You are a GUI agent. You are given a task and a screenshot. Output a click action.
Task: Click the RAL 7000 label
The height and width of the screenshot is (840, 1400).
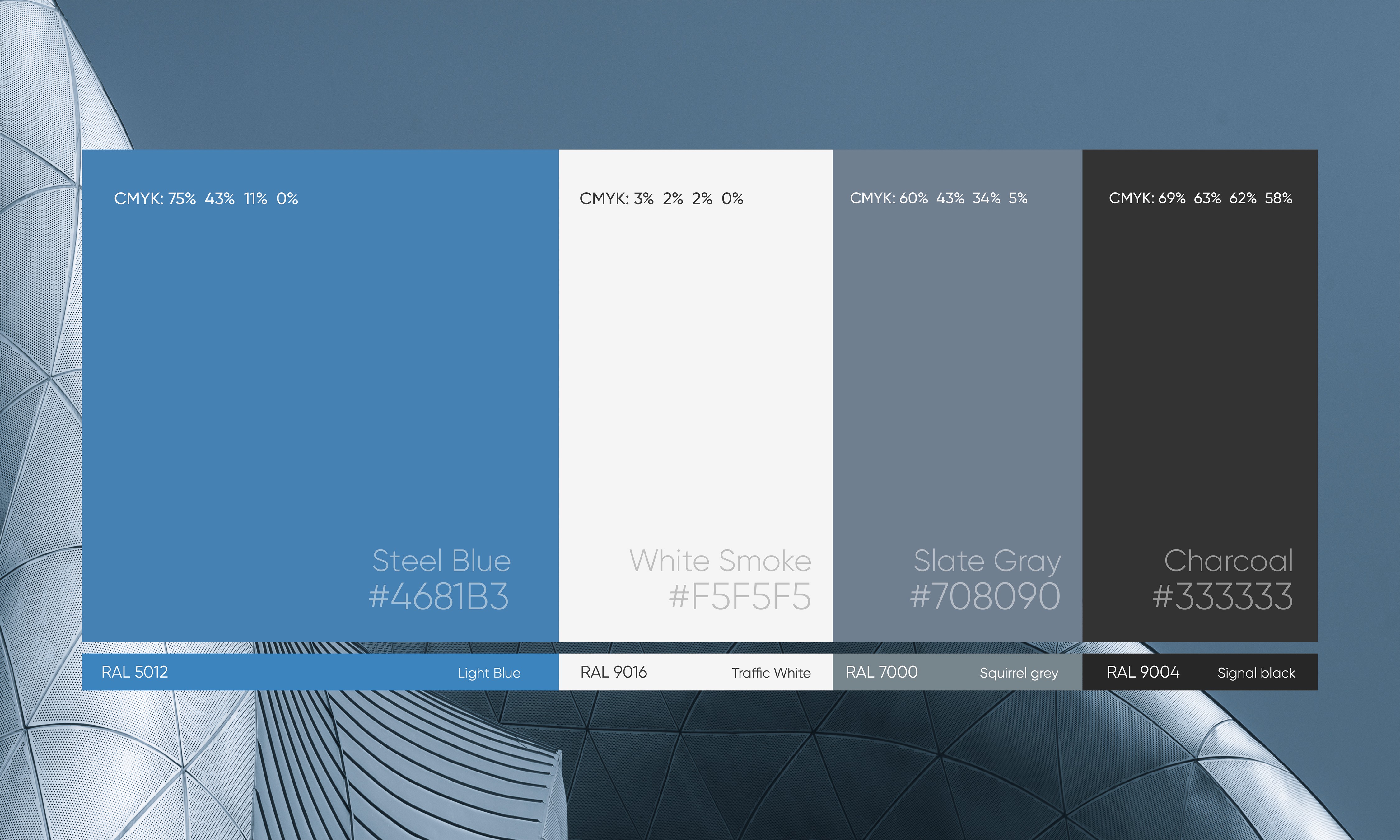click(x=881, y=672)
